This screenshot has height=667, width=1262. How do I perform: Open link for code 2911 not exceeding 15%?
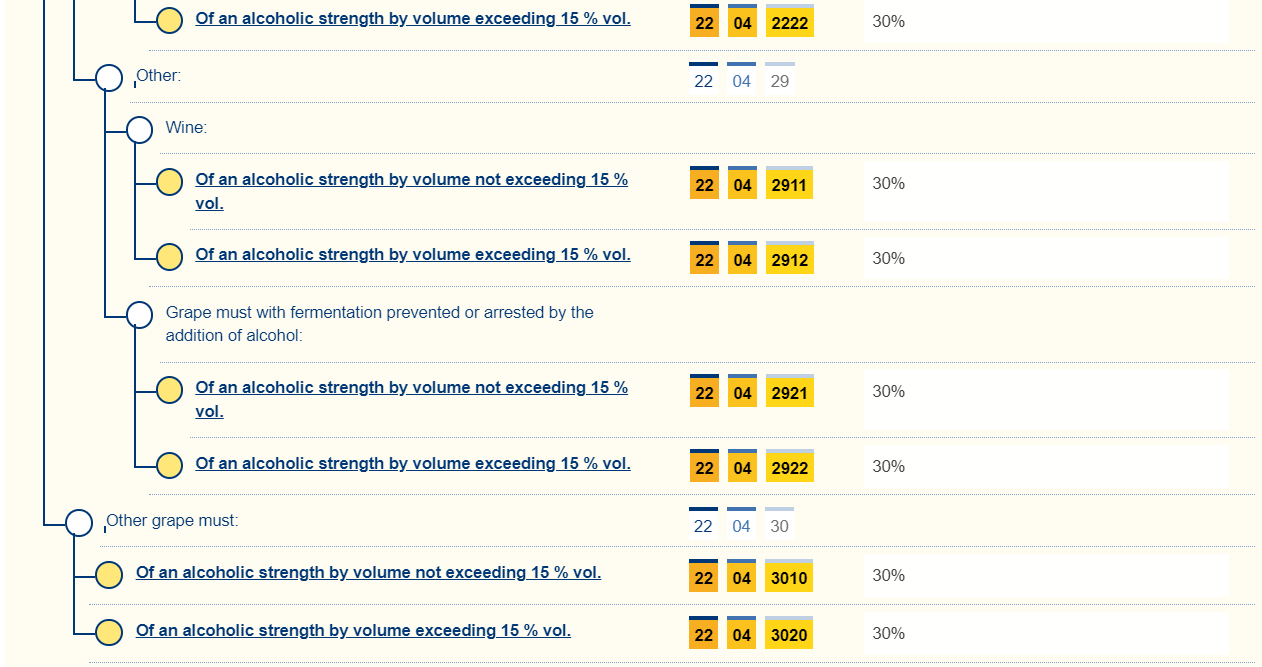pyautogui.click(x=411, y=180)
